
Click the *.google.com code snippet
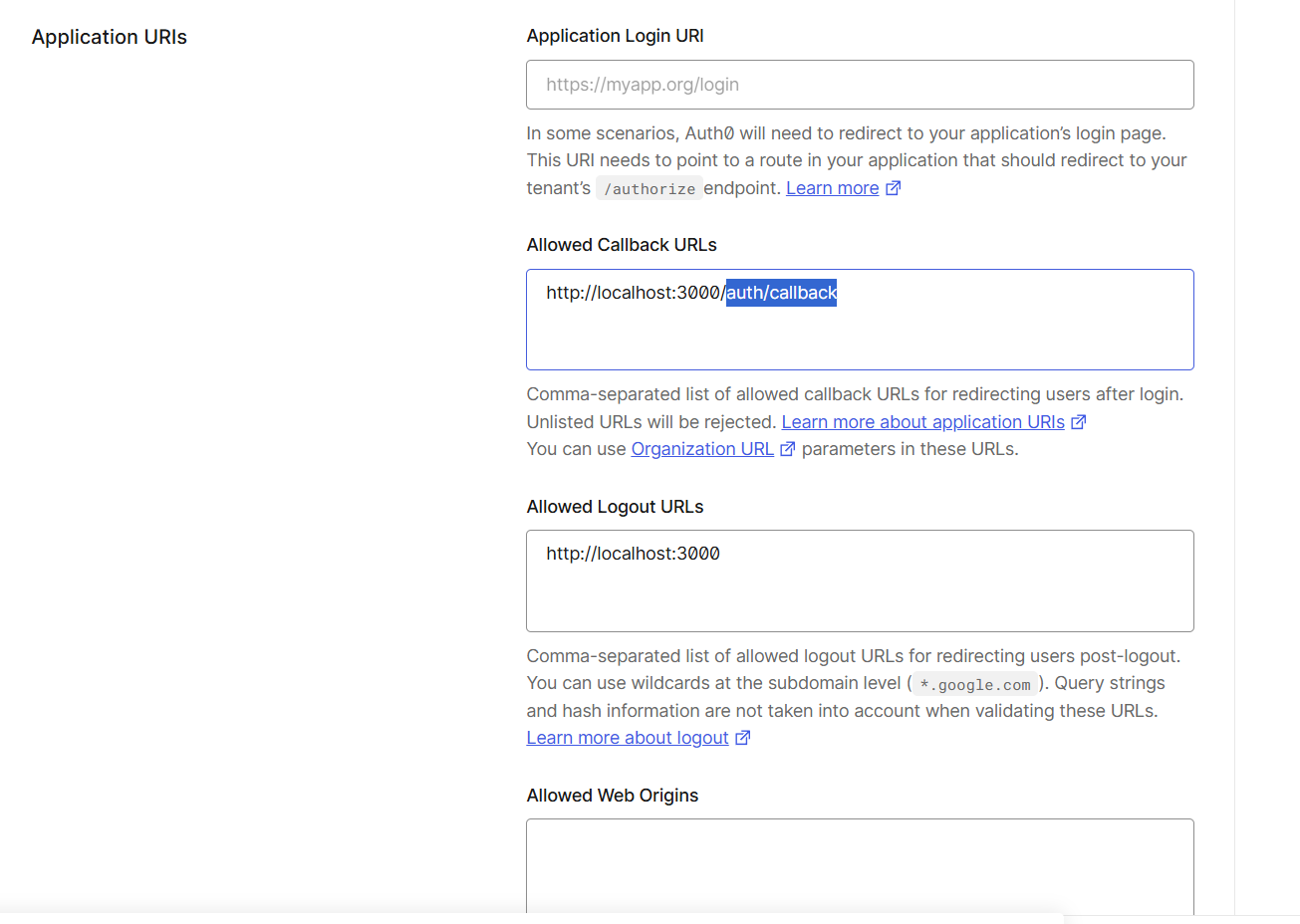[x=975, y=684]
